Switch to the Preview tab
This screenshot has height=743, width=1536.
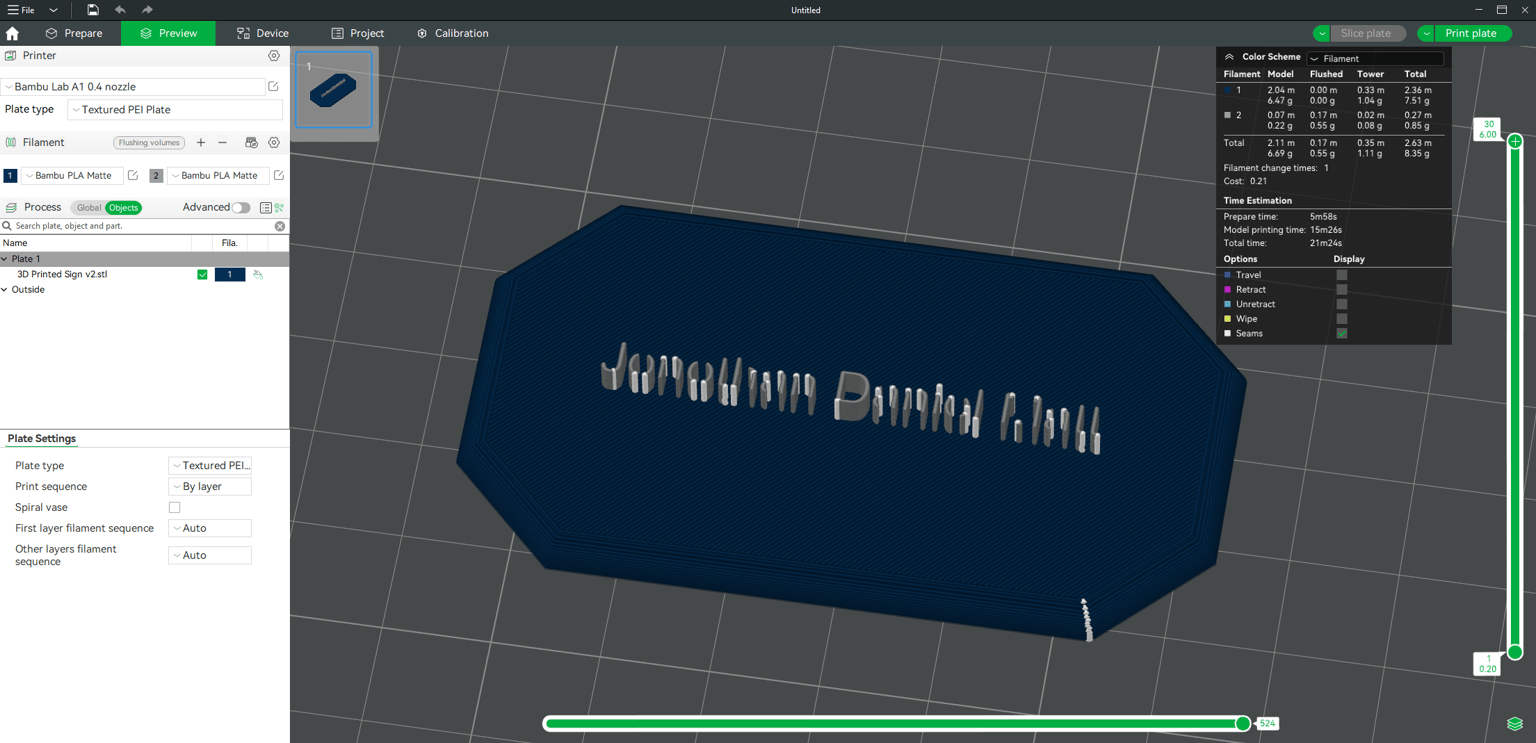point(168,33)
